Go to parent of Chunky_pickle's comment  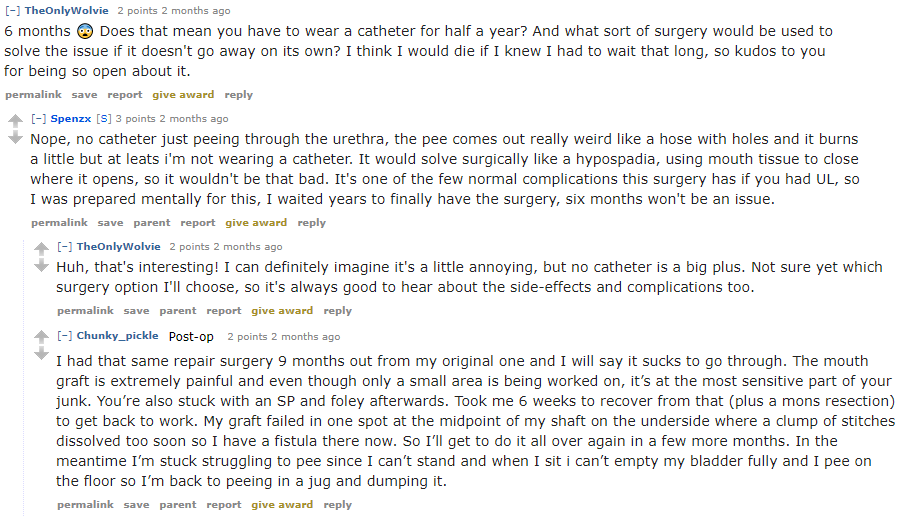[178, 505]
